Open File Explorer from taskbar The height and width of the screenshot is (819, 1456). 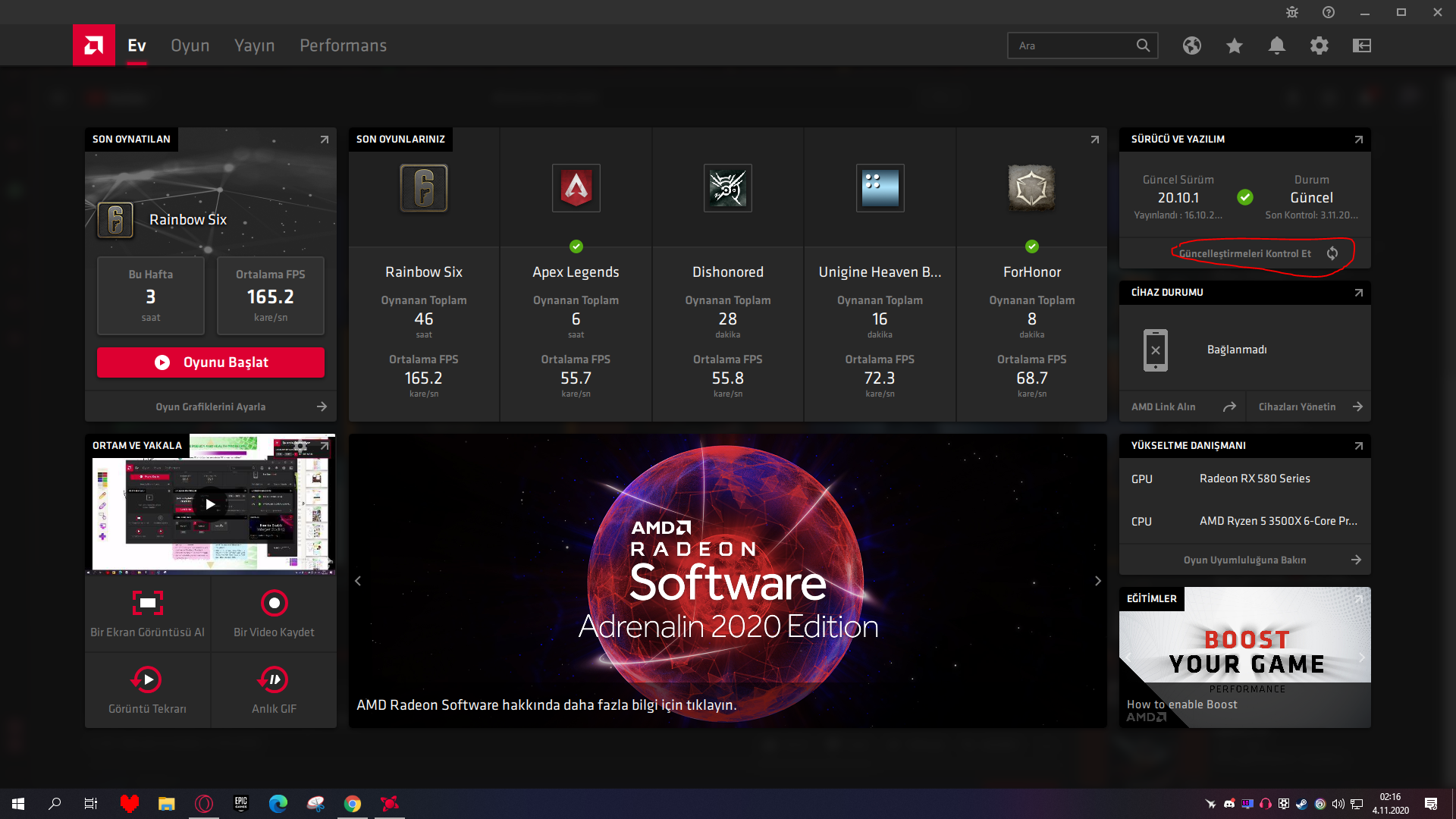pos(167,803)
